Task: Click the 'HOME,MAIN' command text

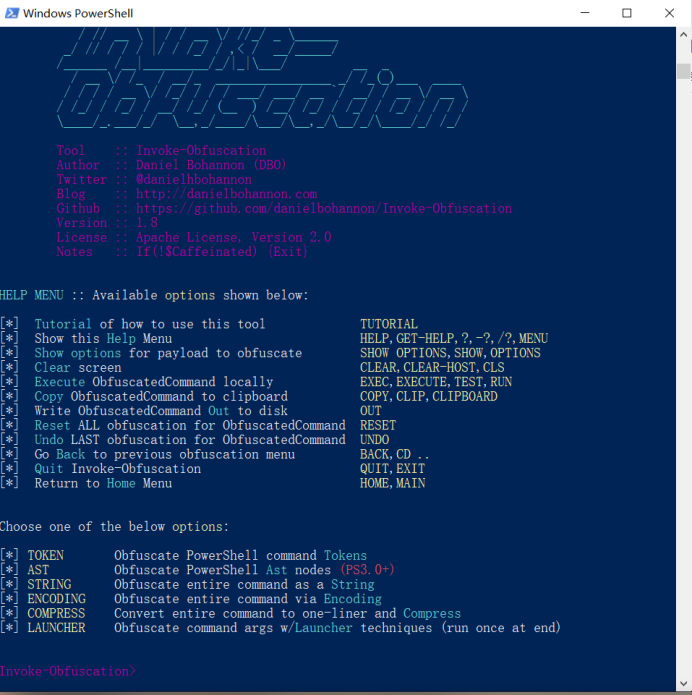Action: point(392,483)
